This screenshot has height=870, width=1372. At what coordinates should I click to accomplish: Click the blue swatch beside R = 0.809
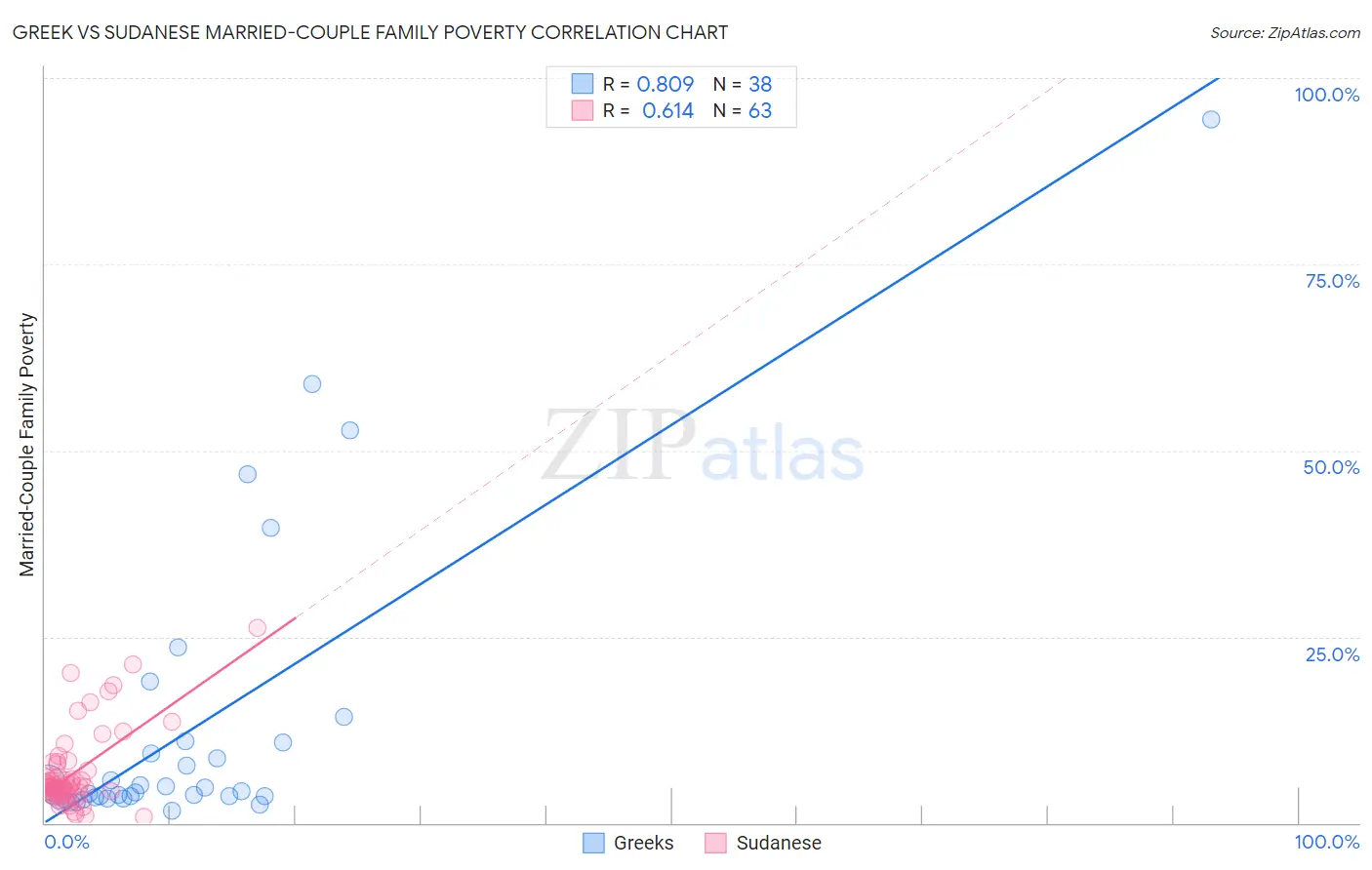click(583, 84)
